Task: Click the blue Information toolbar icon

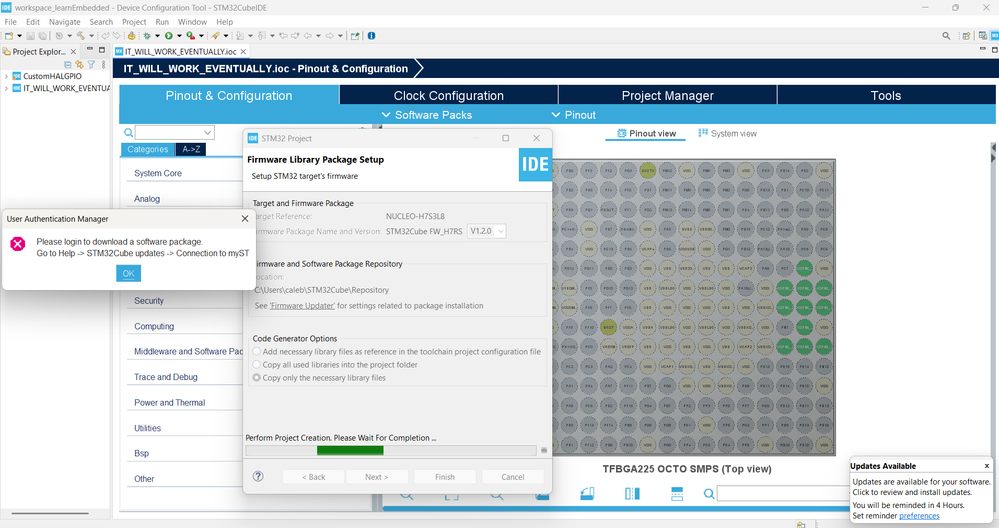Action: (x=371, y=36)
